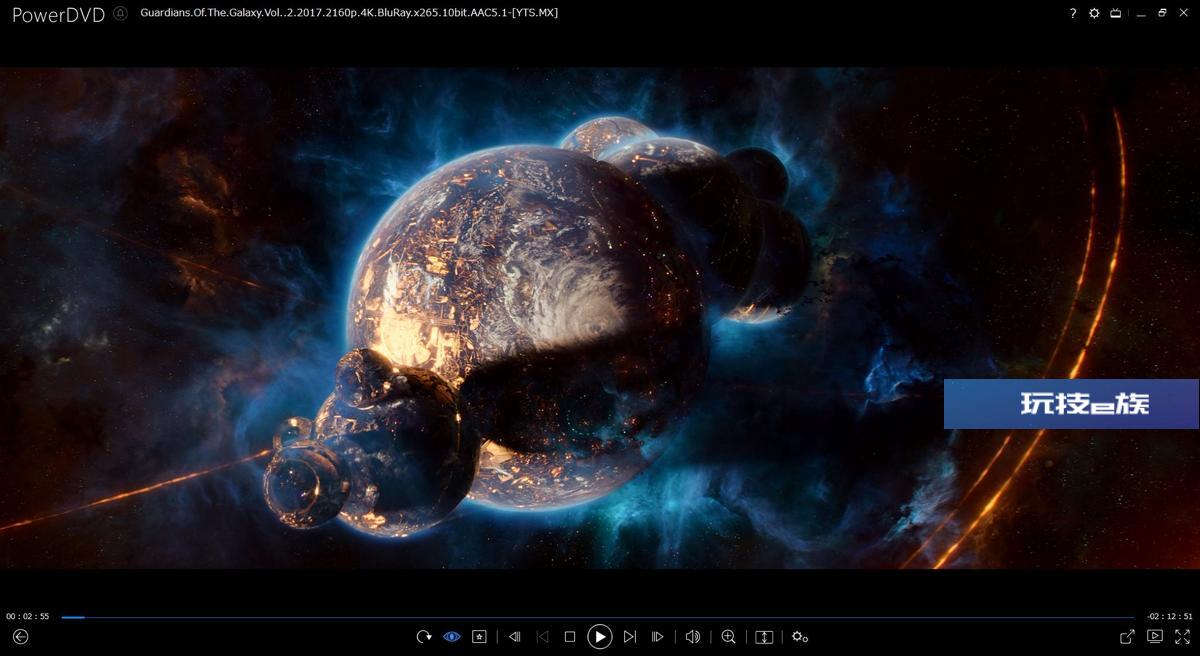Toggle remaining time display -02:12:51
The width and height of the screenshot is (1200, 656).
point(1170,617)
